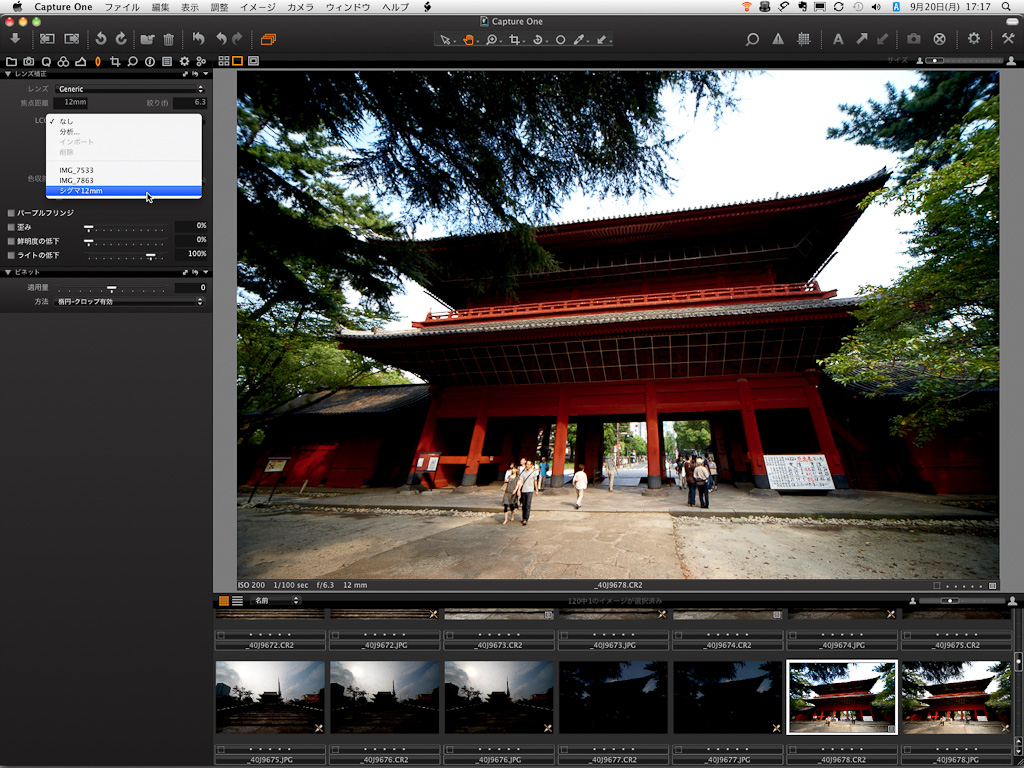Enable the ライトの低下 checkbox
Viewport: 1024px width, 768px height.
11,255
